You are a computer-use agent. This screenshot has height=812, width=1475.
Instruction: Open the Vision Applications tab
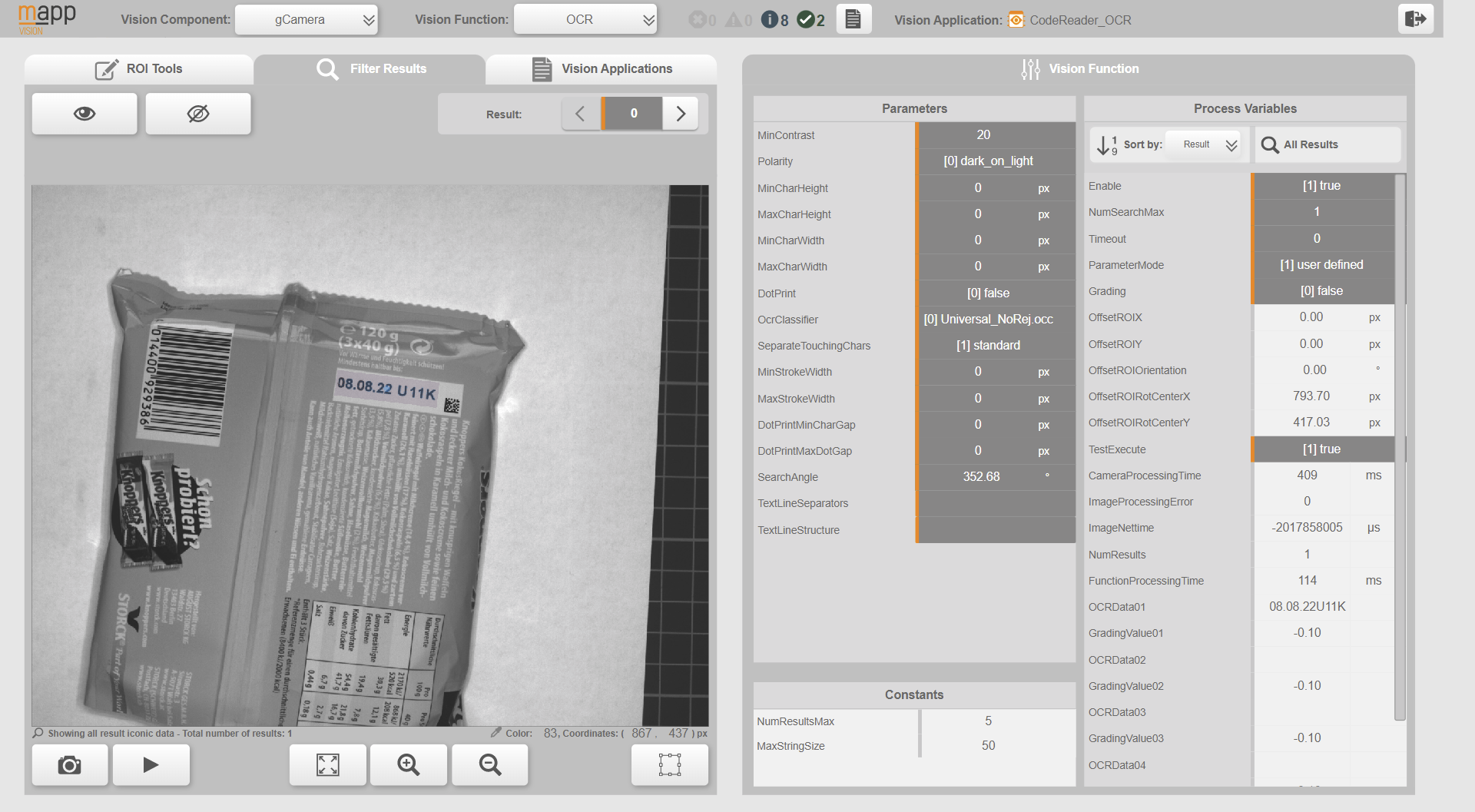602,69
